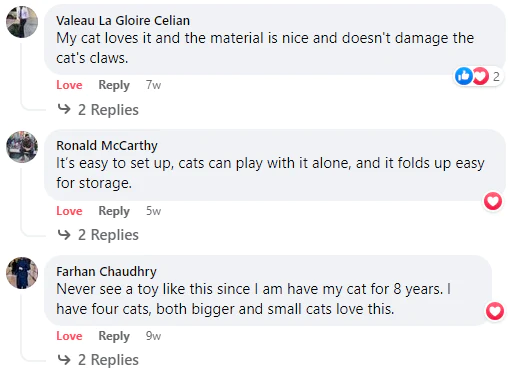Reply to Ronald McCarthy's comment
Screen dimensions: 517x372
pos(114,211)
